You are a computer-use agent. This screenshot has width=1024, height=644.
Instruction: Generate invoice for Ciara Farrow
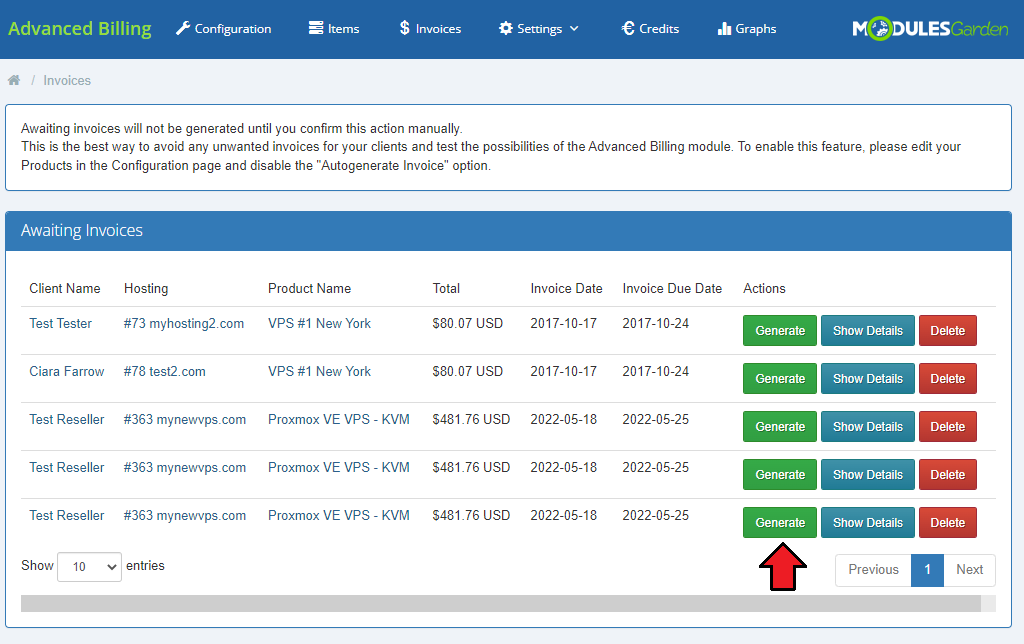coord(780,379)
